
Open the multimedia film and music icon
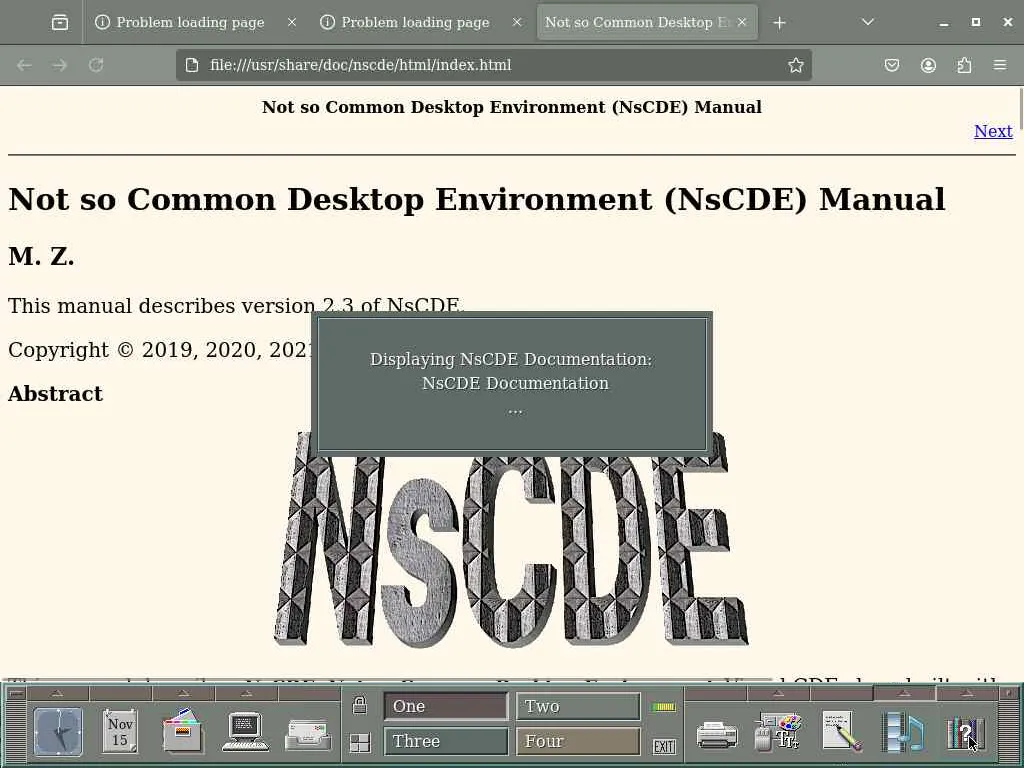point(903,731)
